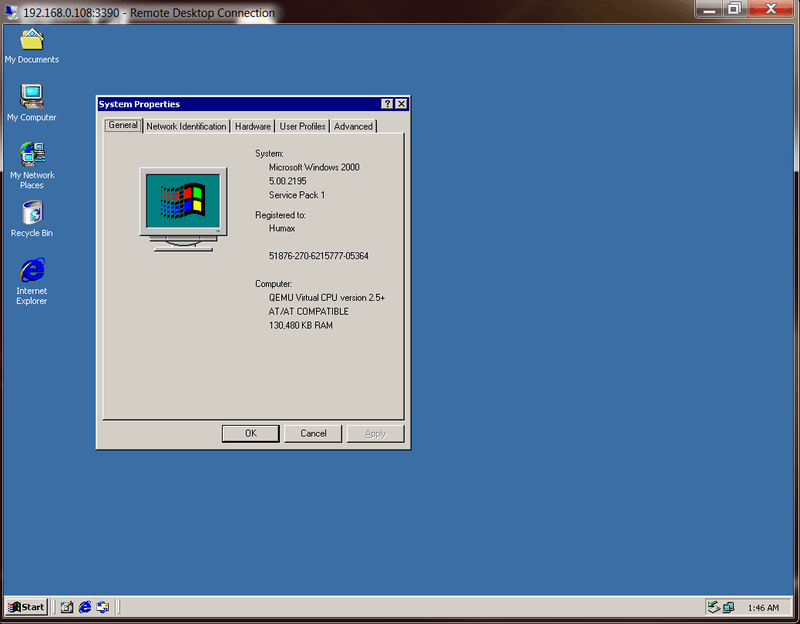Click QEMU Virtual CPU version text
The height and width of the screenshot is (624, 800).
tap(327, 297)
